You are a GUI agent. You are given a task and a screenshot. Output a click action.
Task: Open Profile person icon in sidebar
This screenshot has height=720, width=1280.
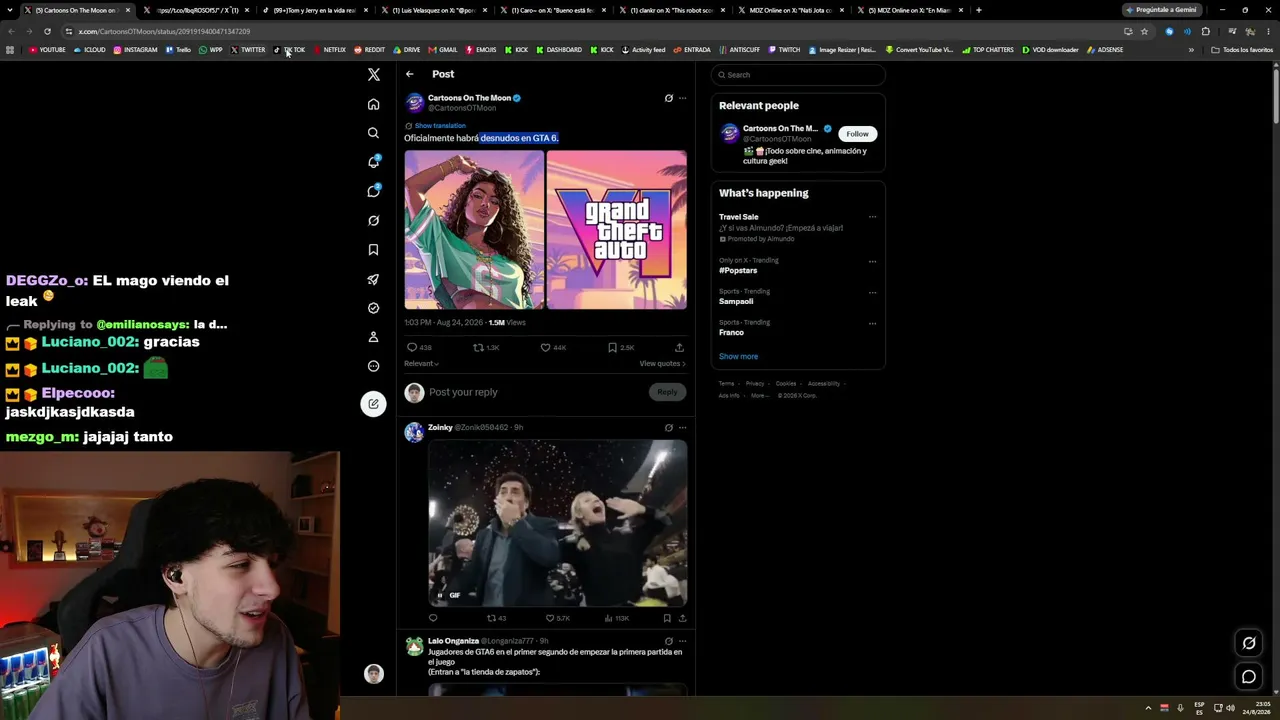[x=373, y=337]
